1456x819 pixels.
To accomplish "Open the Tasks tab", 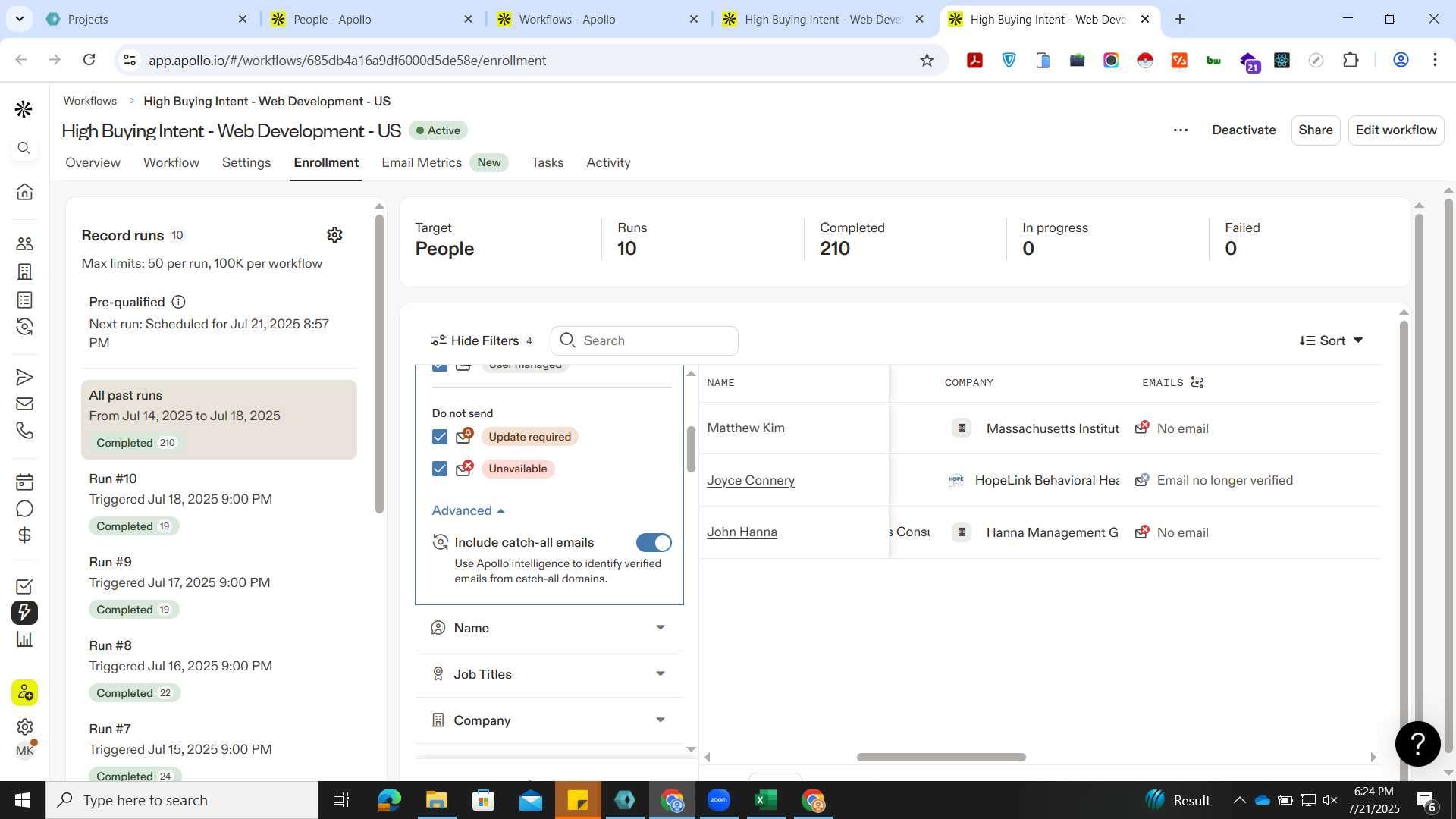I will tap(548, 162).
